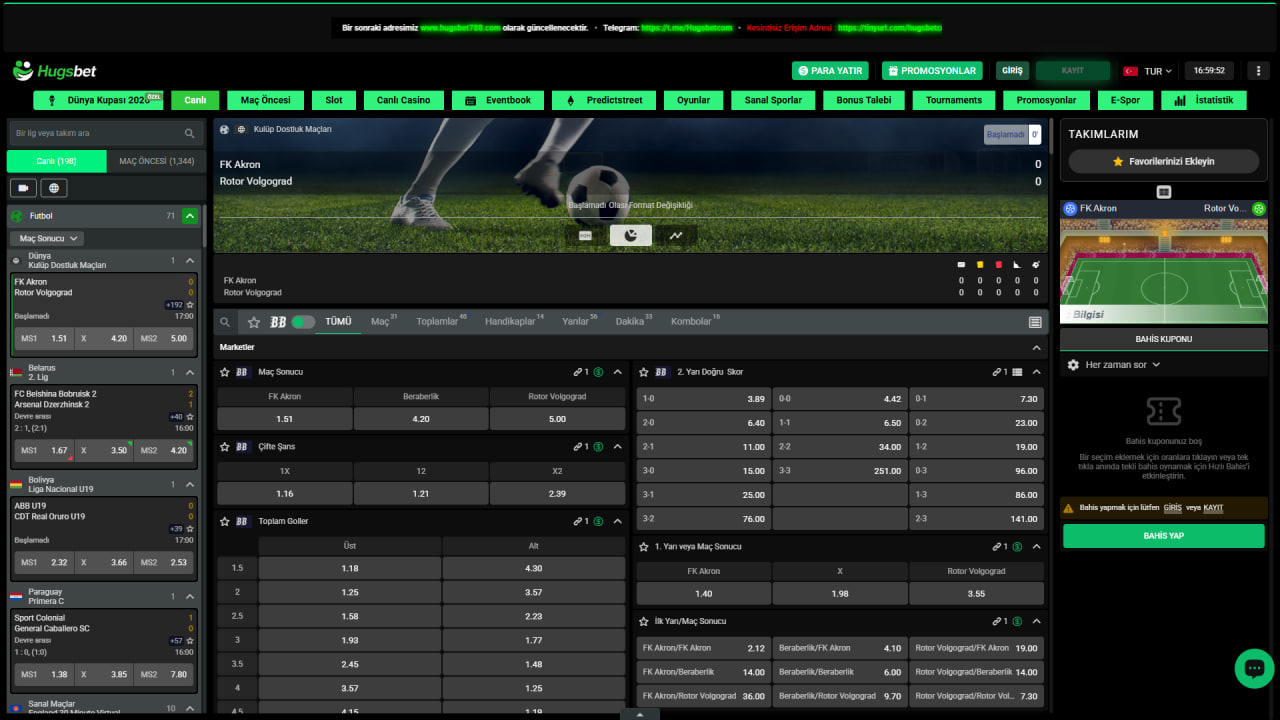1280x720 pixels.
Task: Click the Hugsbet logo
Action: point(55,71)
